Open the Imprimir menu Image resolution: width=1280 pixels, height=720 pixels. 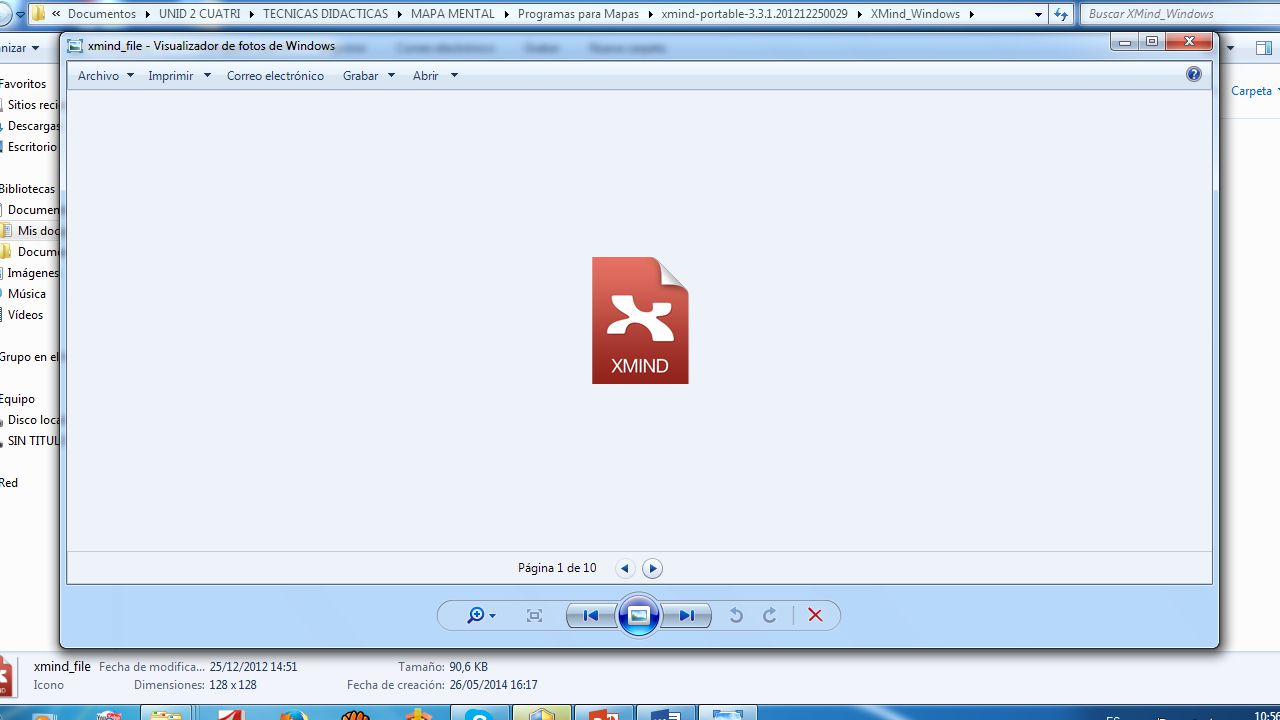click(x=180, y=76)
